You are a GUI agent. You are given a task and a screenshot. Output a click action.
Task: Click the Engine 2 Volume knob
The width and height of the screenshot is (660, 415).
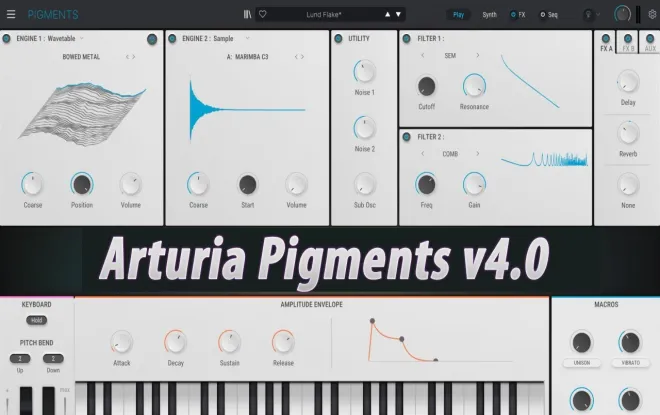pos(296,184)
